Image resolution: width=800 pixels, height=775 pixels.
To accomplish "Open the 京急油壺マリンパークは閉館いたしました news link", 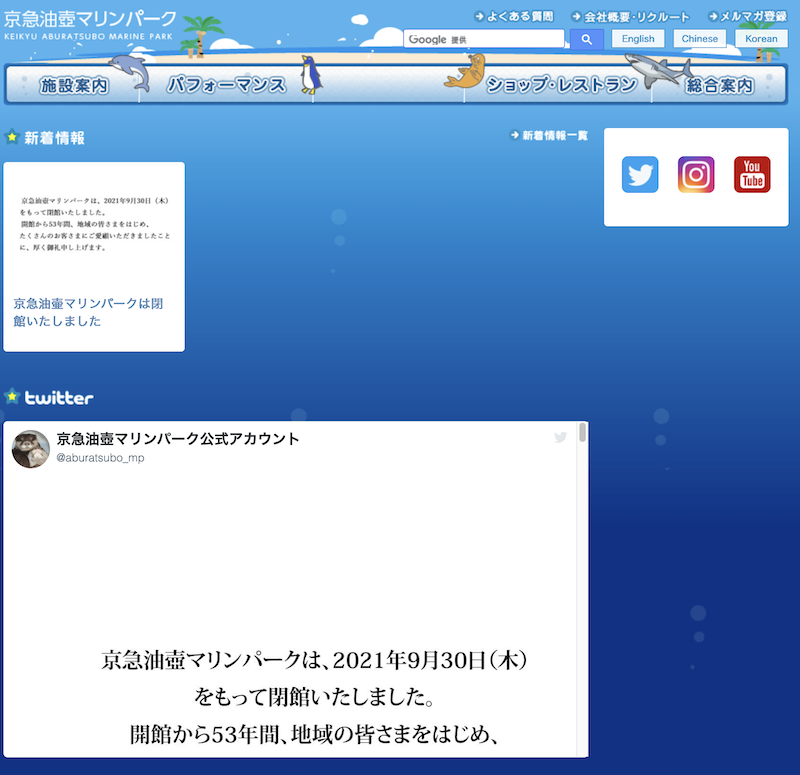I will [88, 312].
